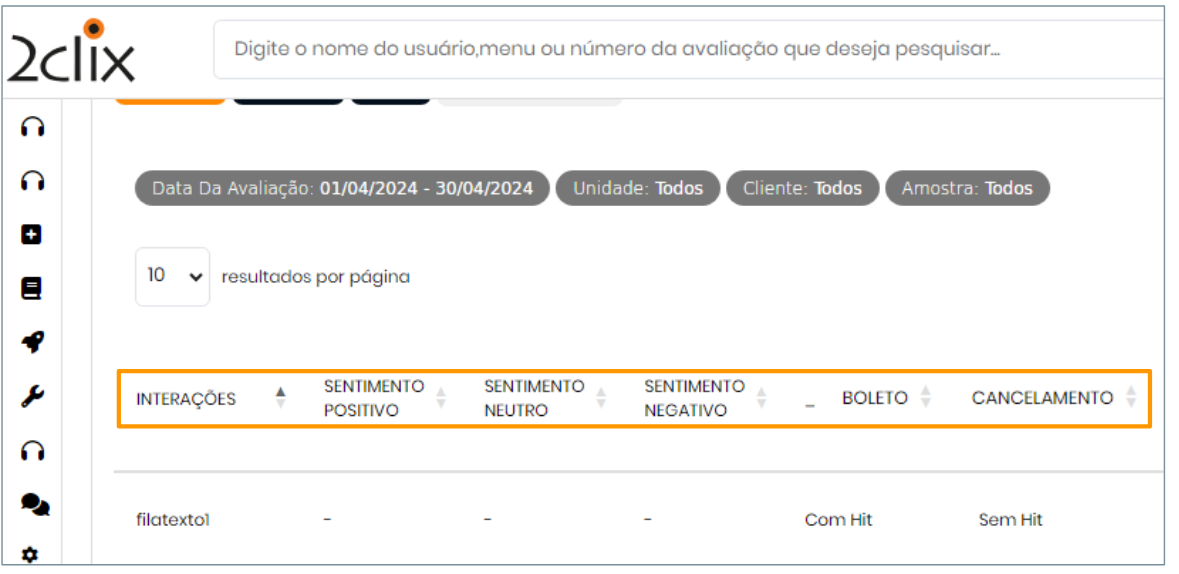Sort by Sentimento Positivo column arrows

(x=441, y=398)
